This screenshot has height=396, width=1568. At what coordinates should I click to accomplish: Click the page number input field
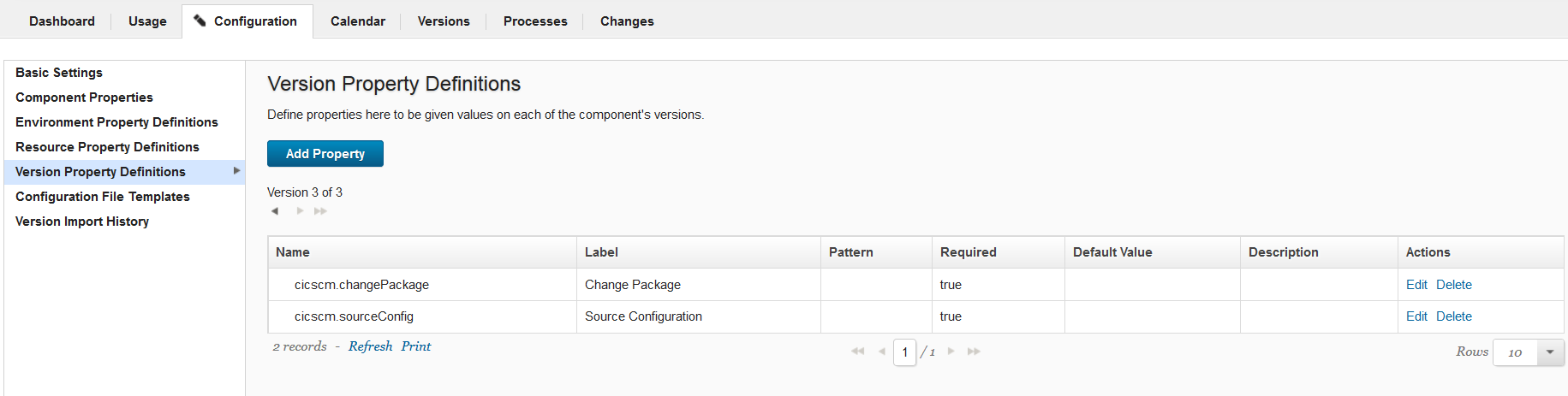tap(904, 352)
